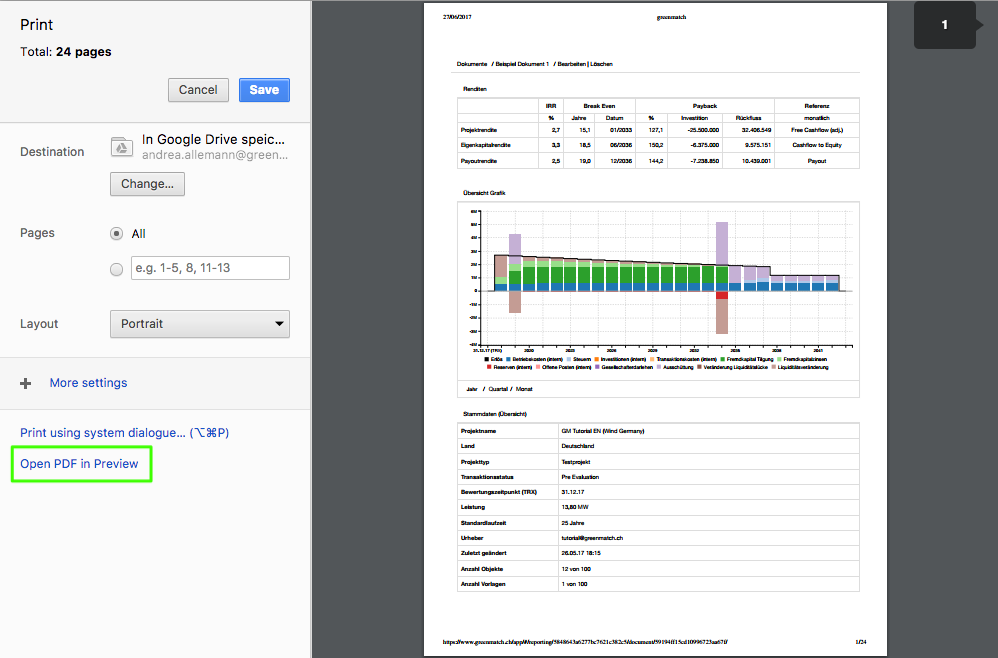Image resolution: width=998 pixels, height=658 pixels.
Task: Expand the More settings section
Action: coord(88,383)
